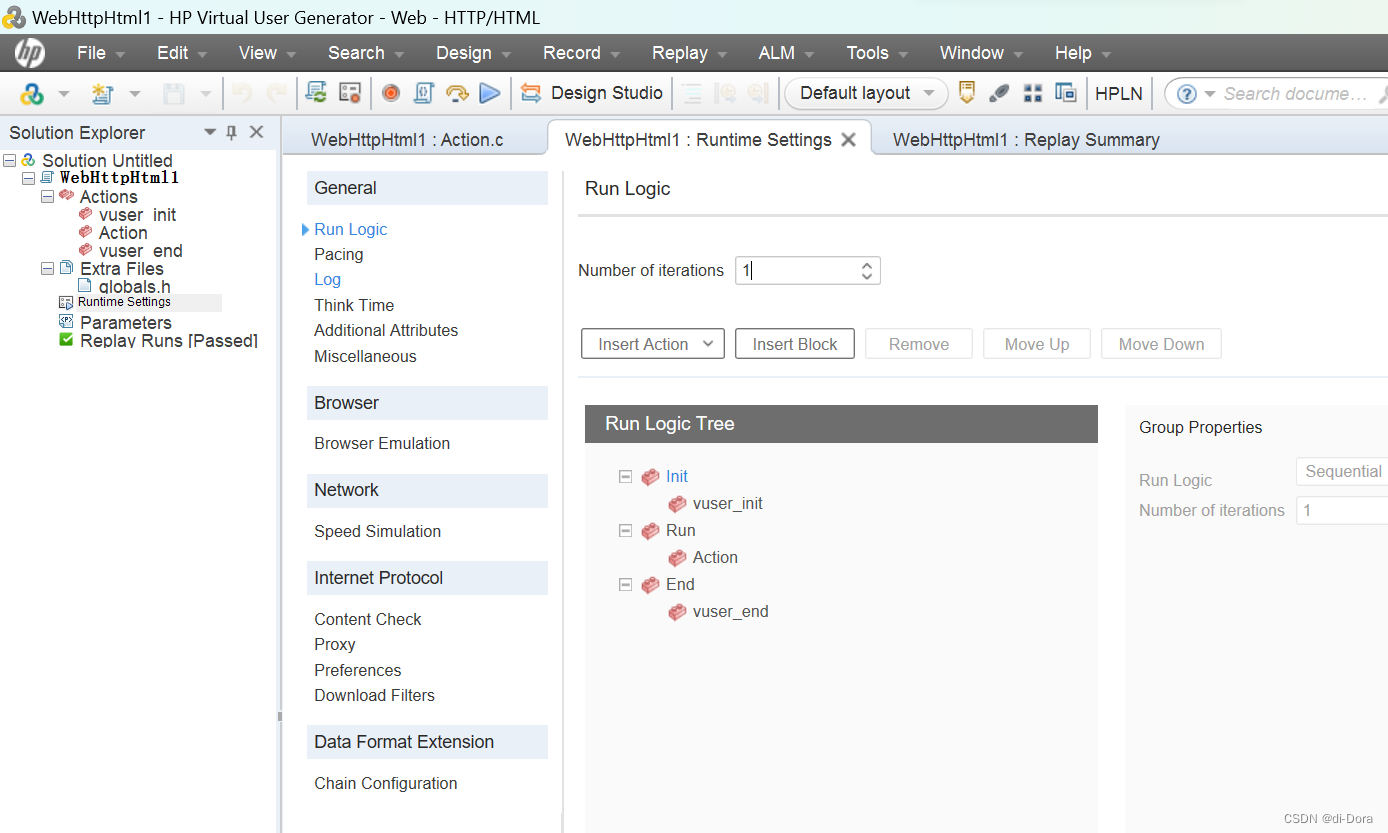This screenshot has height=833, width=1388.
Task: Switch to the WebHttpHtml1 : Action.c tab
Action: tap(407, 140)
